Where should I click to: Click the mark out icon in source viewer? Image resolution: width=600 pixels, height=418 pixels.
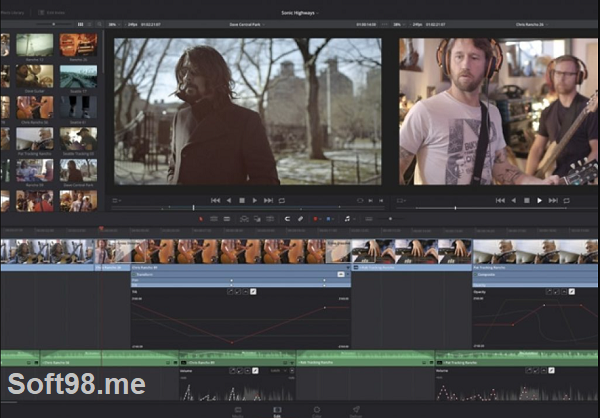click(x=381, y=201)
